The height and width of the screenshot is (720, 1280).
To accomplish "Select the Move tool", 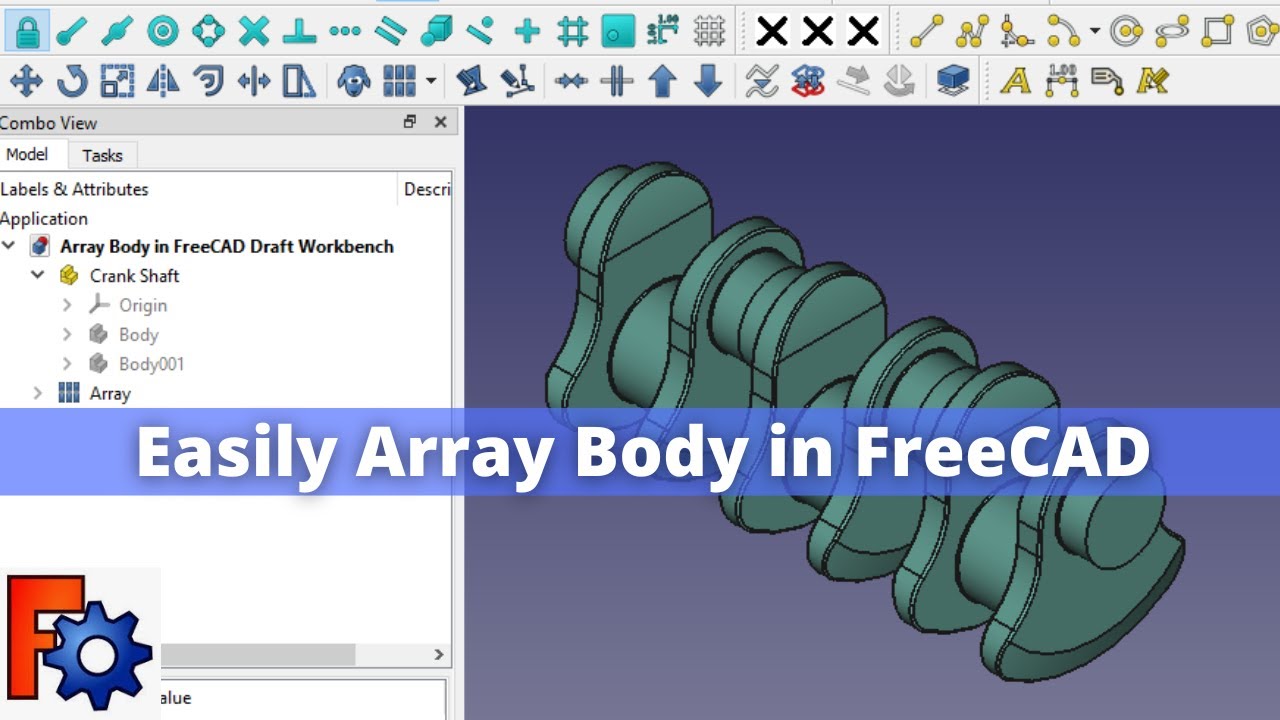I will click(25, 80).
